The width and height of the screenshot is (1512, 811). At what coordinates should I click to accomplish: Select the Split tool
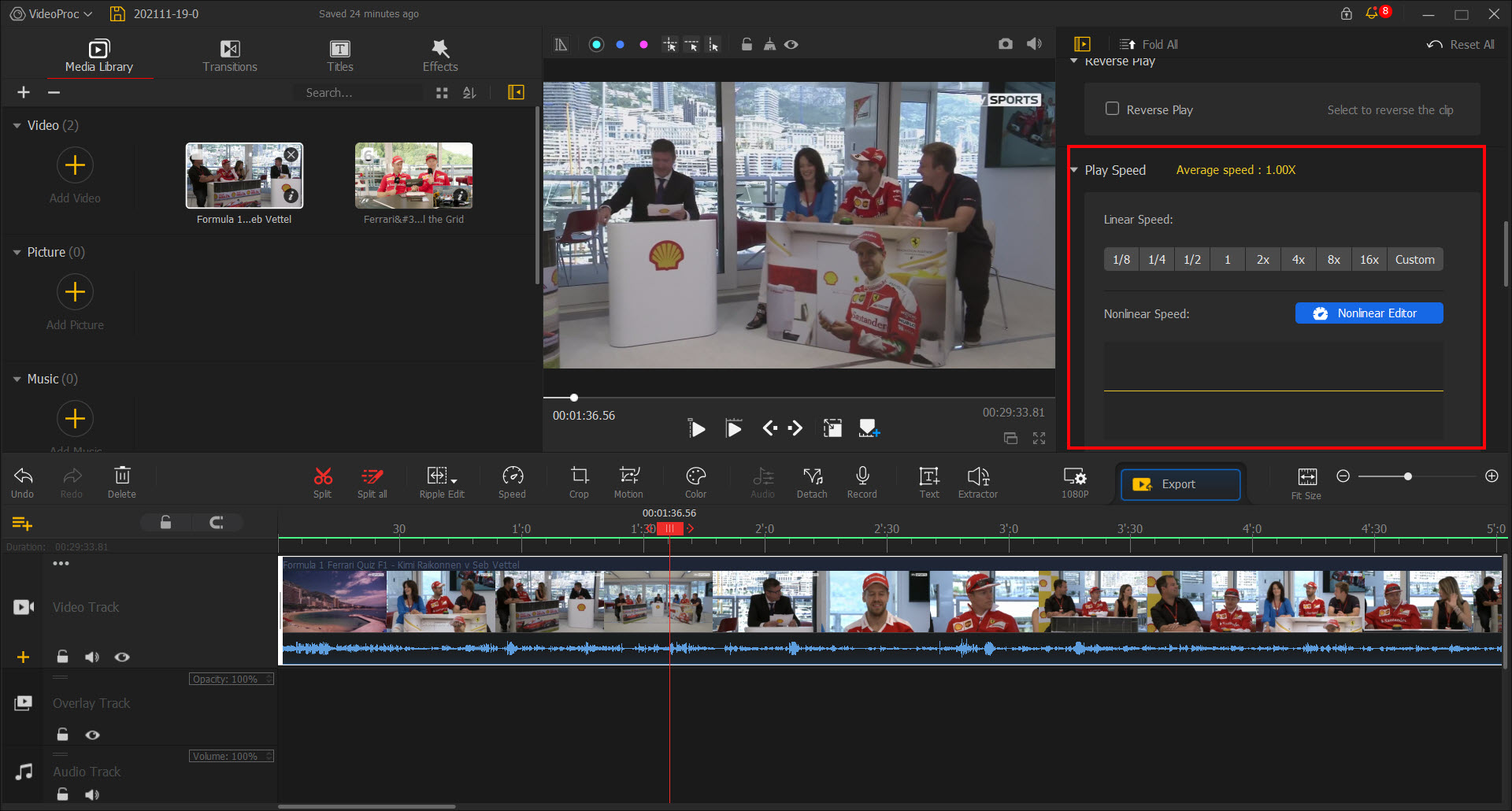(x=322, y=481)
